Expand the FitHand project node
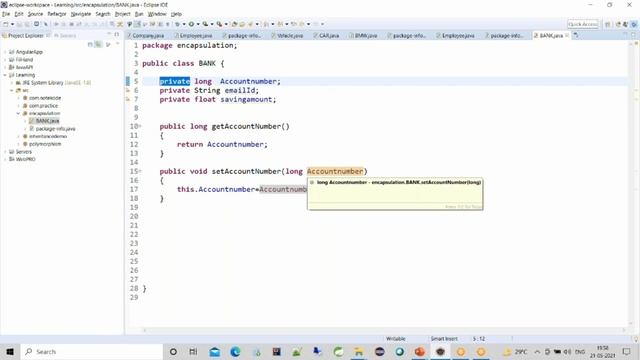The height and width of the screenshot is (360, 640). 5,60
